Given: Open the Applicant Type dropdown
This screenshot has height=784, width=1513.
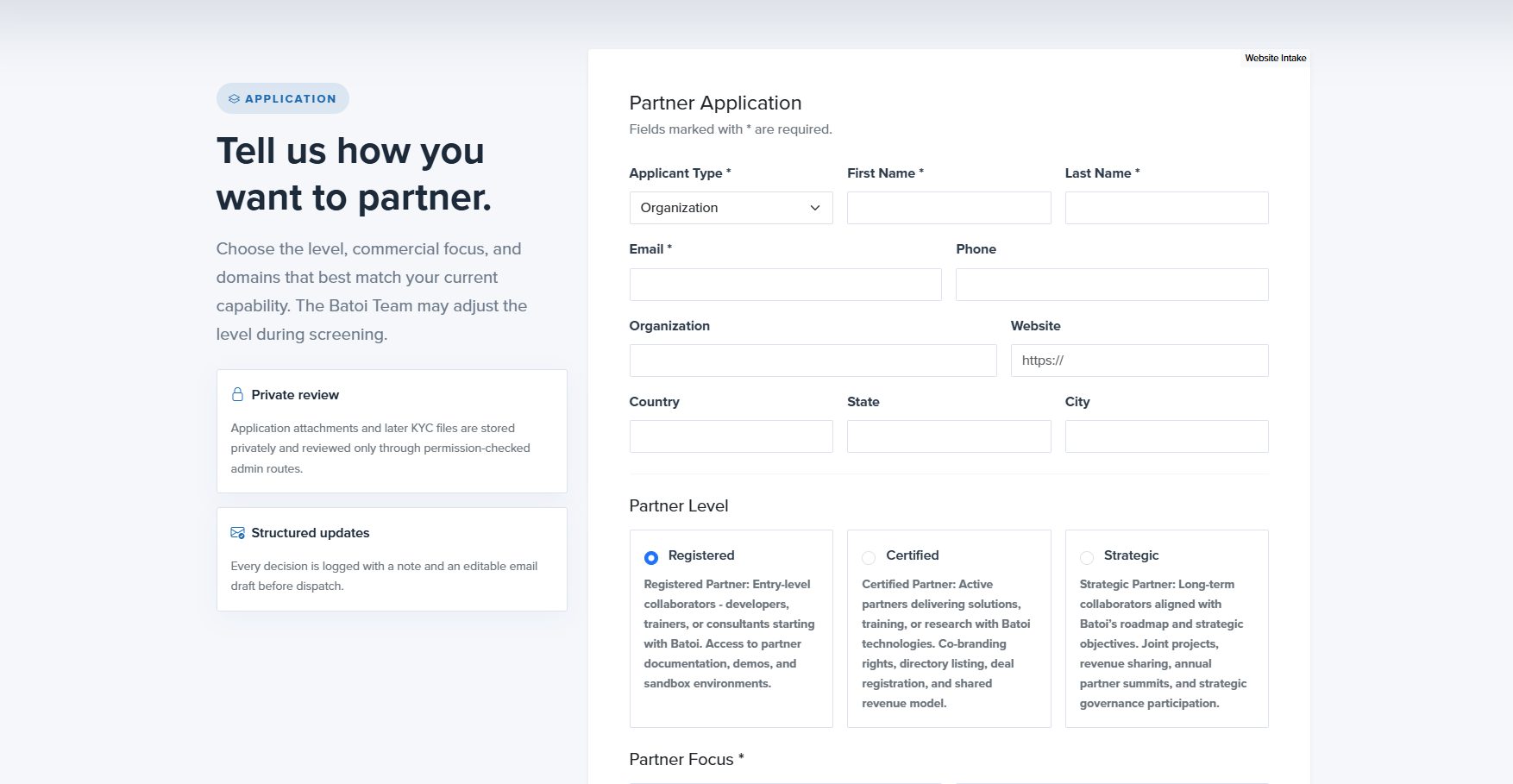Looking at the screenshot, I should 731,208.
